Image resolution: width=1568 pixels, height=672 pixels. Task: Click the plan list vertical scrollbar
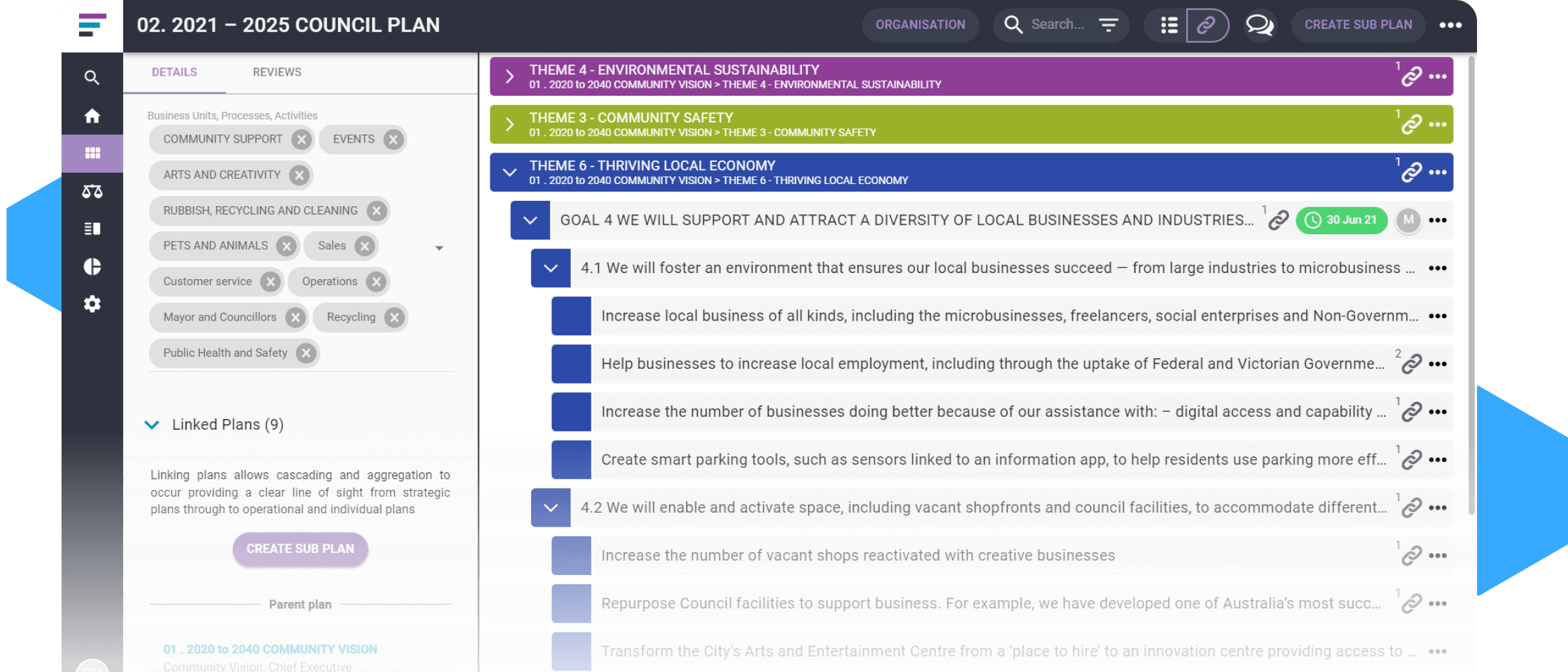(x=1470, y=286)
